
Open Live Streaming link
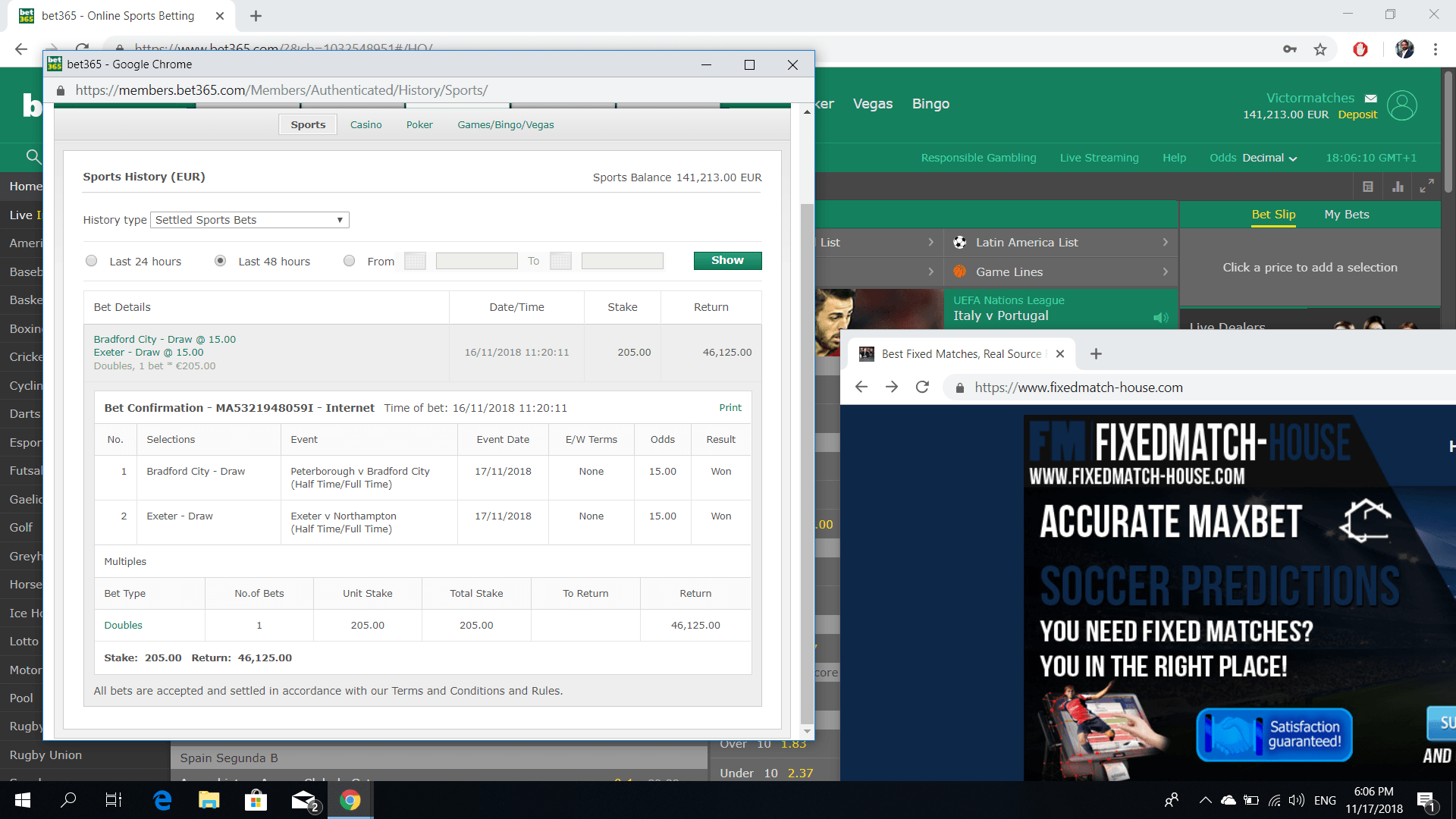[x=1099, y=158]
